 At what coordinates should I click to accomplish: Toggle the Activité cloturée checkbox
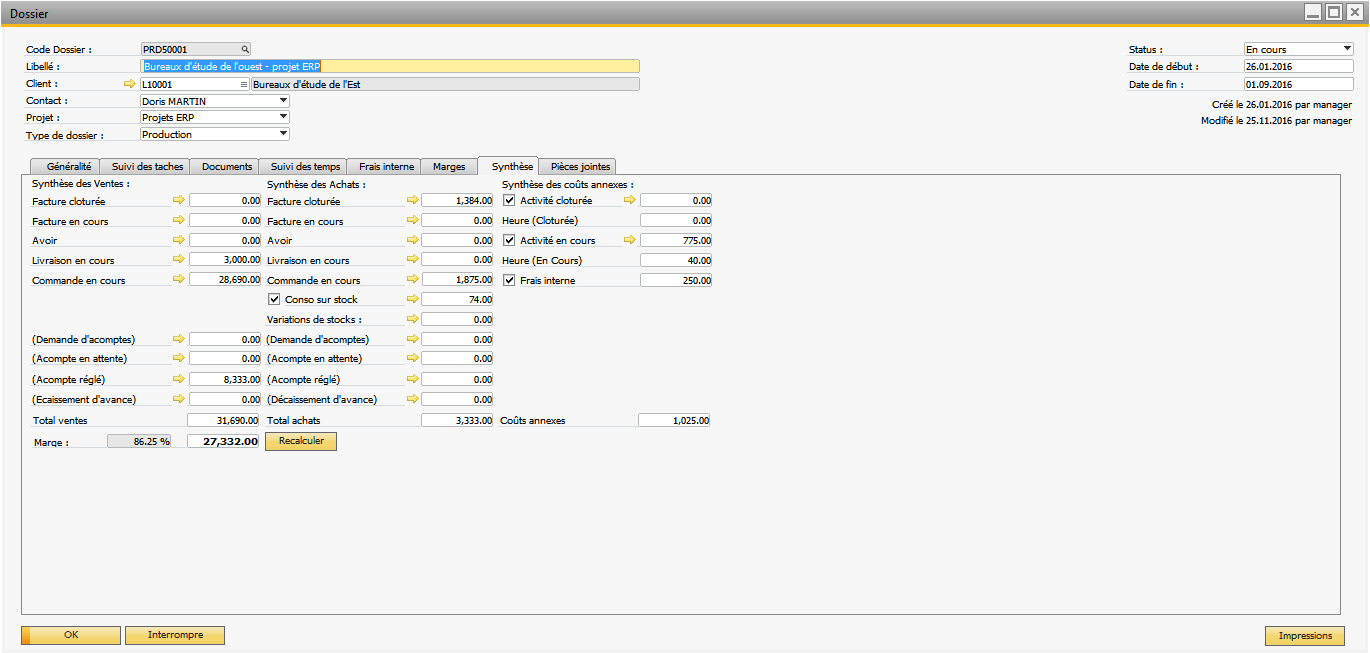pyautogui.click(x=510, y=200)
